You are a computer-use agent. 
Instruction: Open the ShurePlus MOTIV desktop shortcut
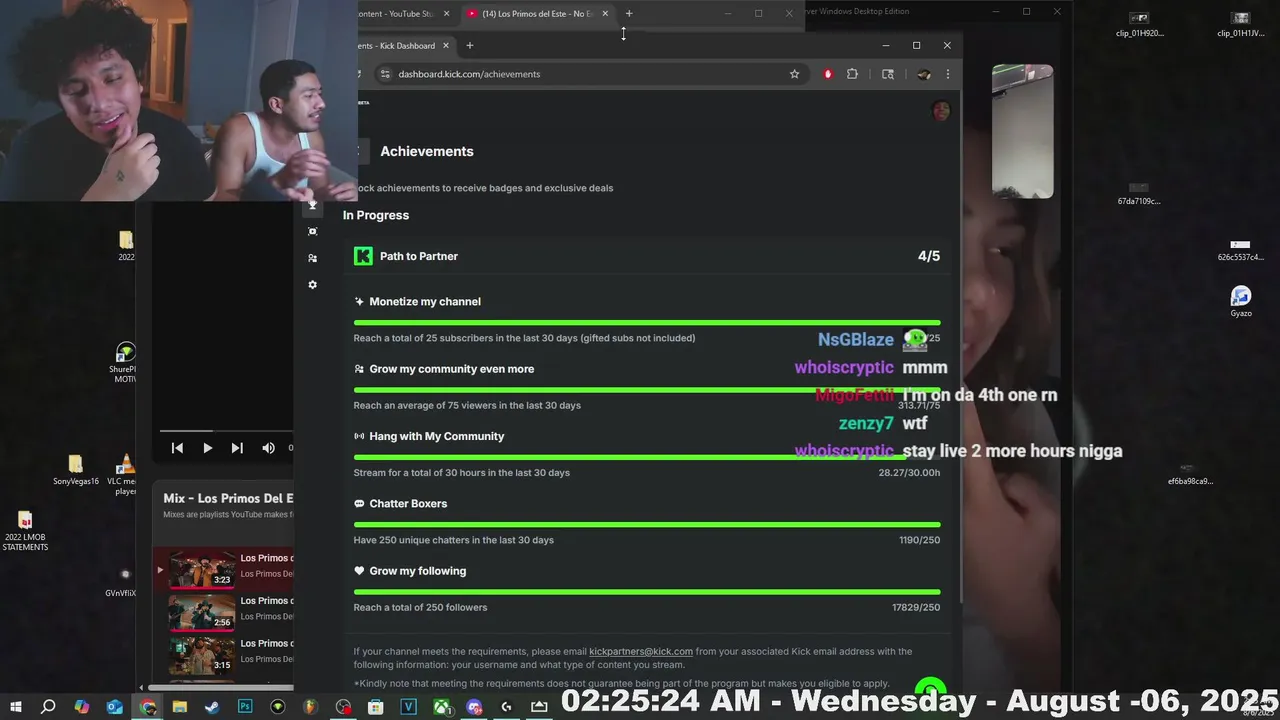125,363
